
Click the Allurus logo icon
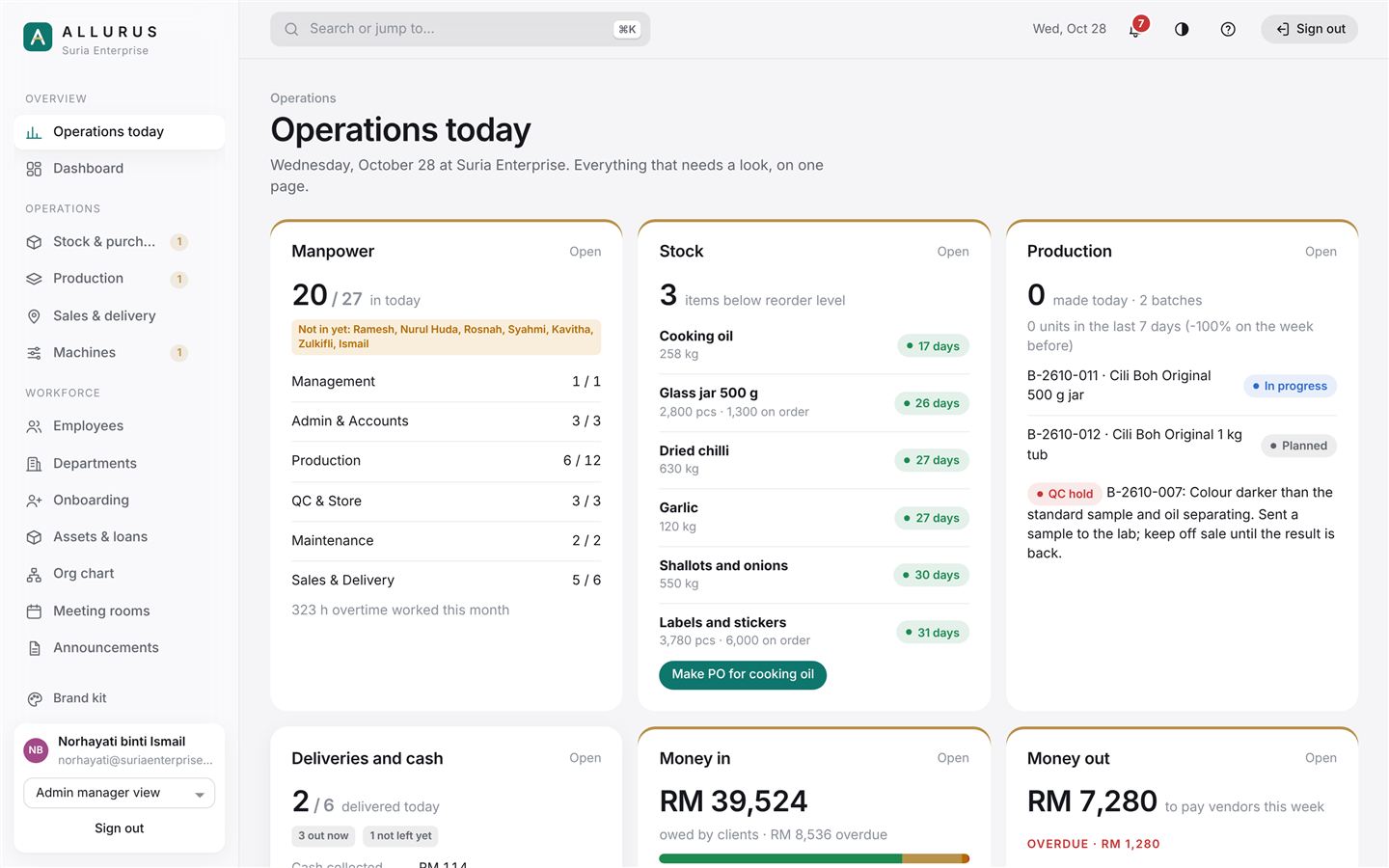[38, 38]
